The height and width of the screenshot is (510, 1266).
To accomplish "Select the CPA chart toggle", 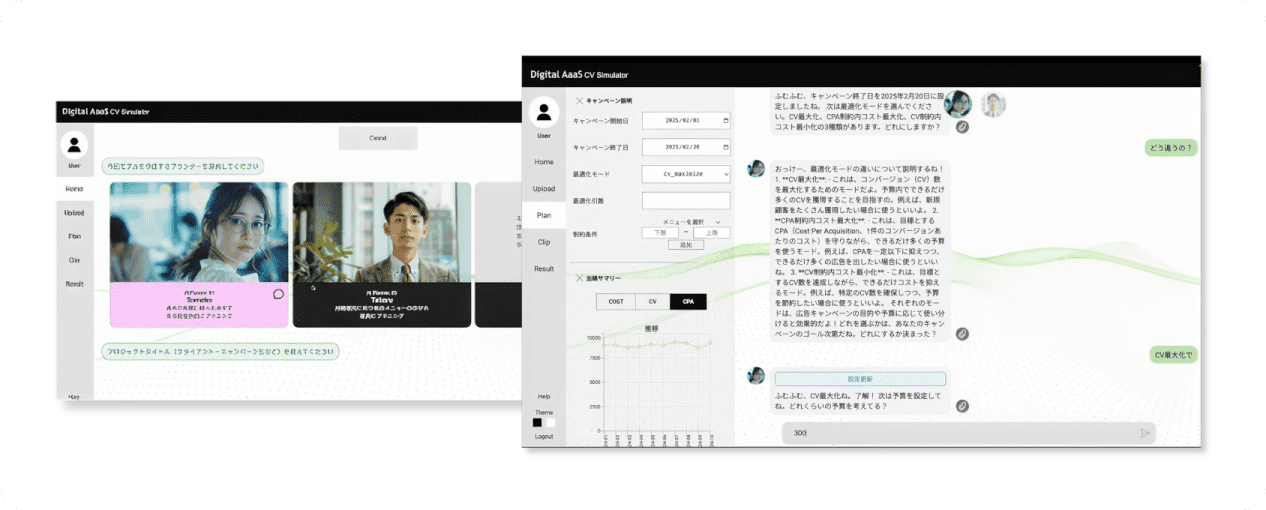I will [x=688, y=301].
